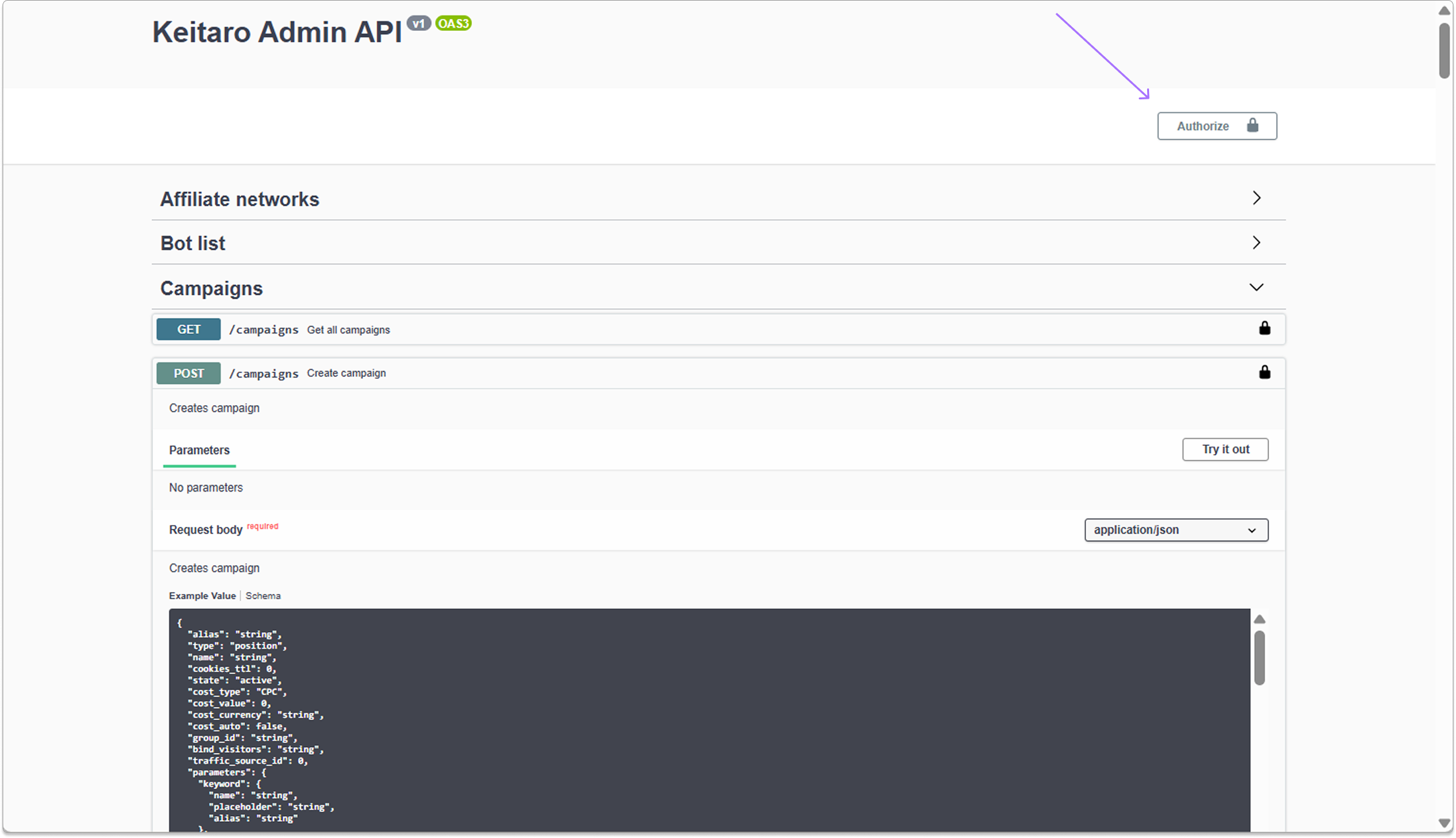The width and height of the screenshot is (1456, 838).
Task: Click the "cost_type": "CPC" line in example
Action: [237, 692]
